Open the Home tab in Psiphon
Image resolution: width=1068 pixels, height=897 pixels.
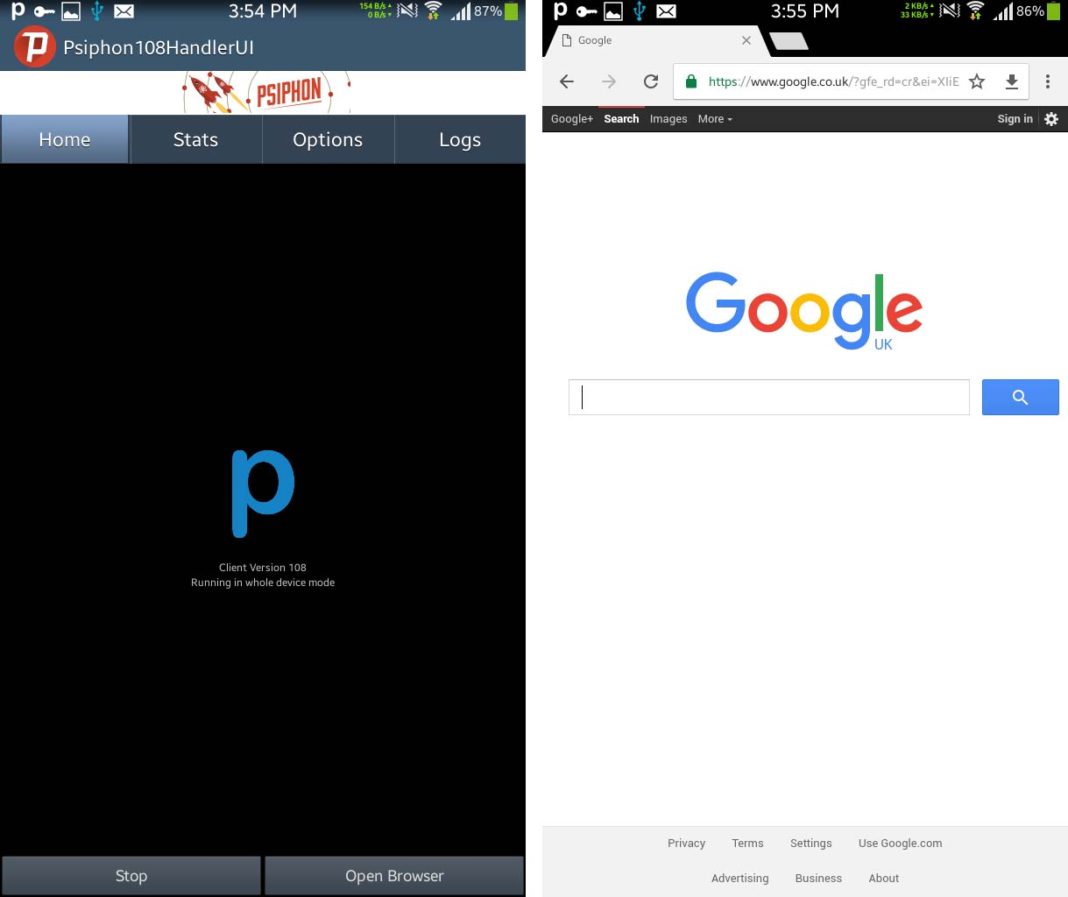(x=65, y=140)
